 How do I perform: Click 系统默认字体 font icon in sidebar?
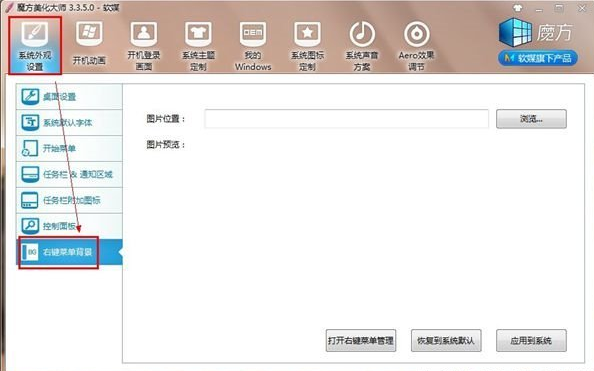30,122
